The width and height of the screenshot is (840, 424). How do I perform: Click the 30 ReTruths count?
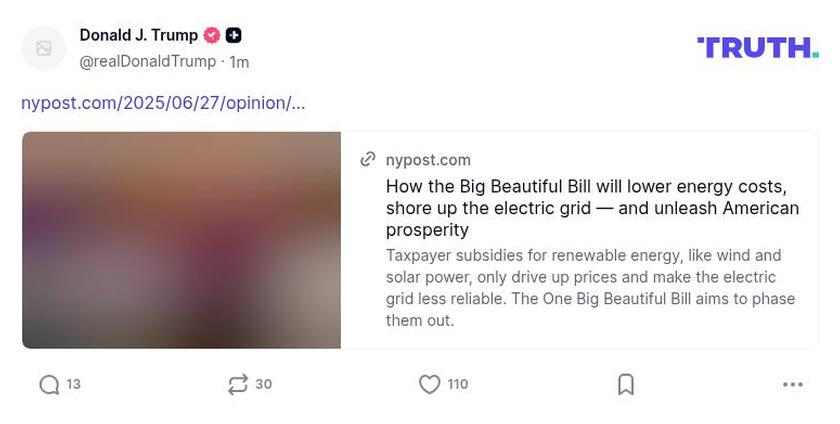(264, 385)
